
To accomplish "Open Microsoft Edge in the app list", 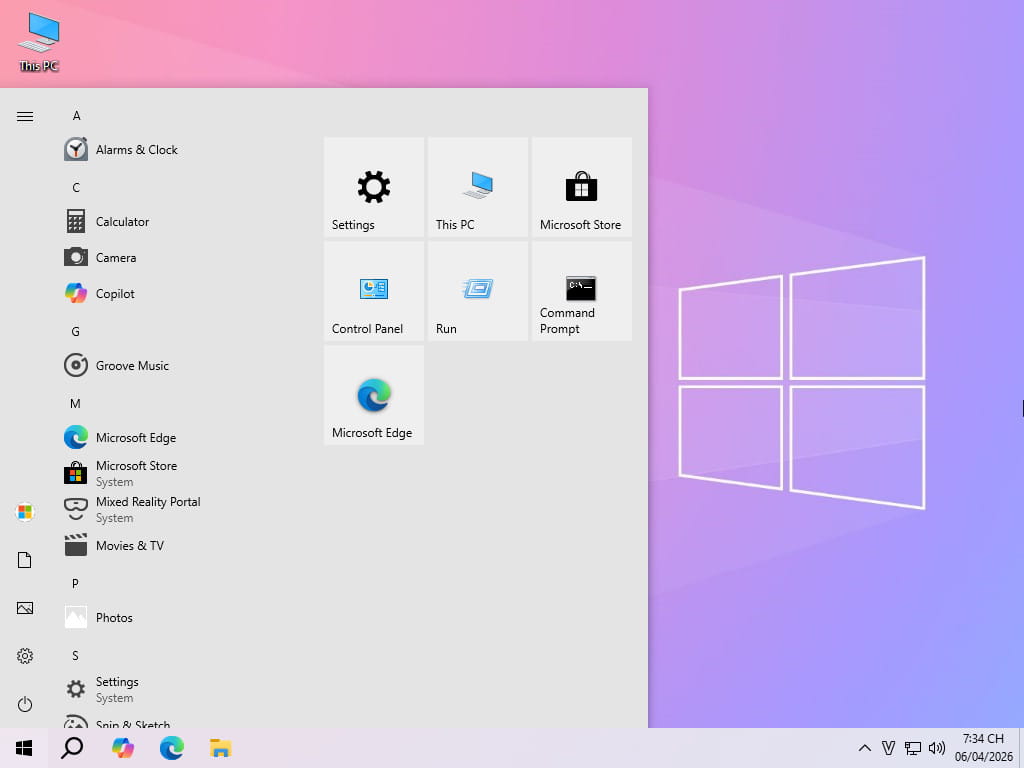I will click(x=176, y=437).
